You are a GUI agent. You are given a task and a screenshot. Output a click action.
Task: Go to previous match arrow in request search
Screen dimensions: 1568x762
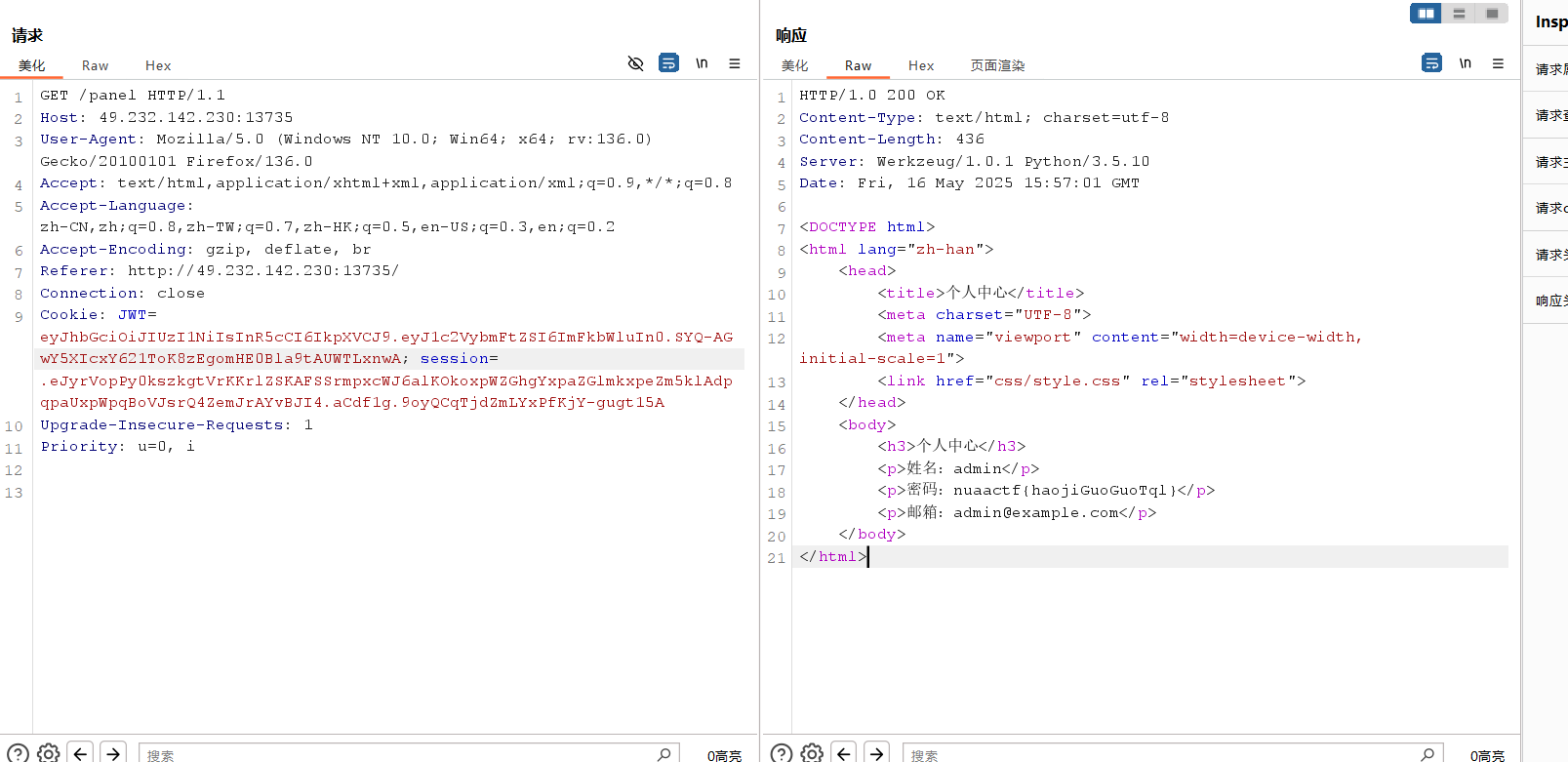81,753
